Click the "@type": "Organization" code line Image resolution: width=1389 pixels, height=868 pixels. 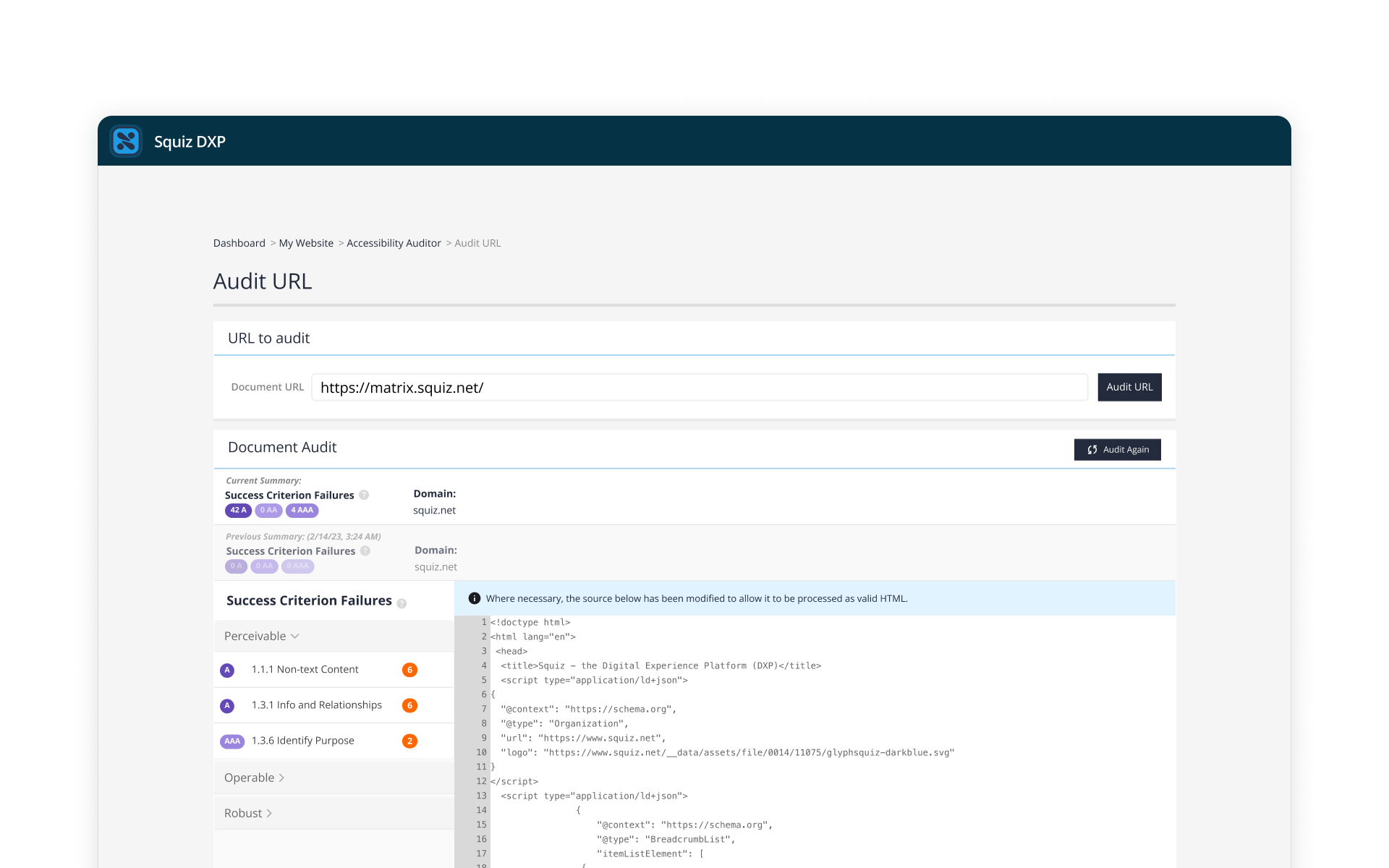coord(564,723)
